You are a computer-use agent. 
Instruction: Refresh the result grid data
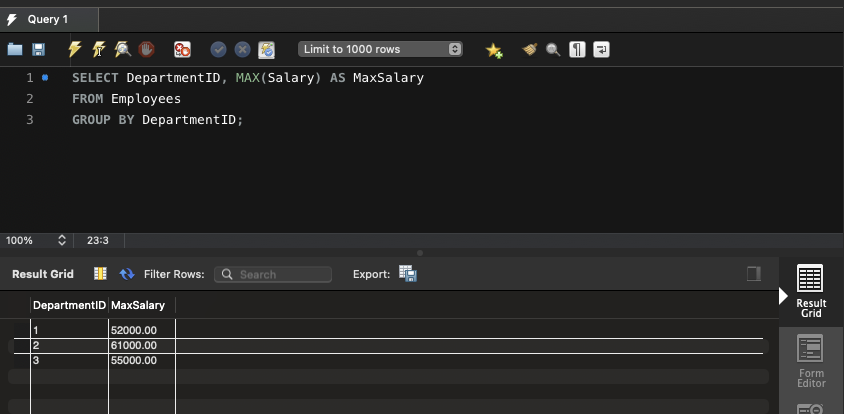127,274
